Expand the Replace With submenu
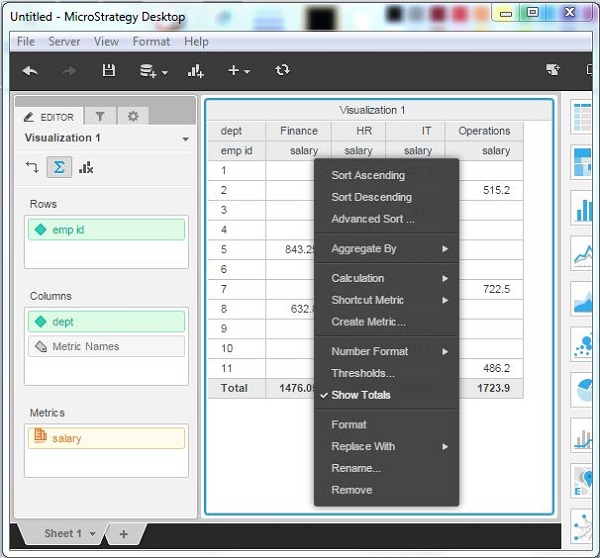Image resolution: width=600 pixels, height=558 pixels. 386,446
